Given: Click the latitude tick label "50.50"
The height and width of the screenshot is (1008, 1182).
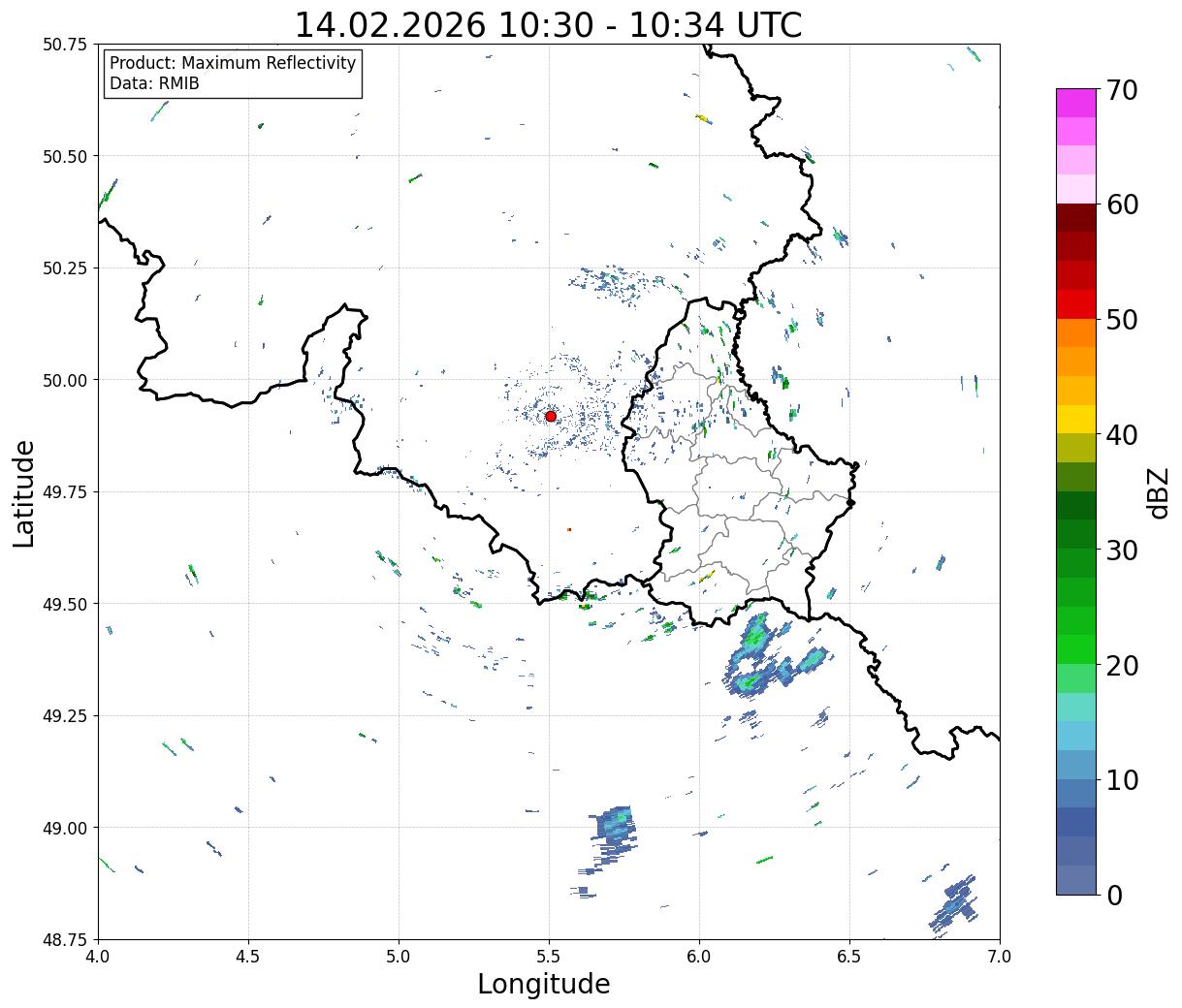Looking at the screenshot, I should (65, 156).
